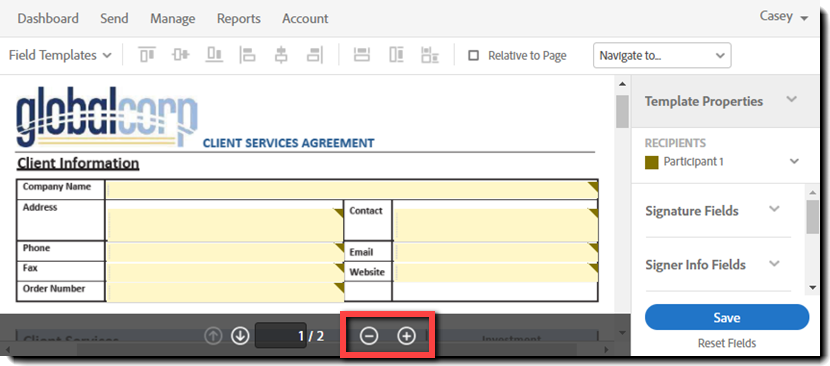830x366 pixels.
Task: Click the Order Number label cell
Action: tap(60, 291)
